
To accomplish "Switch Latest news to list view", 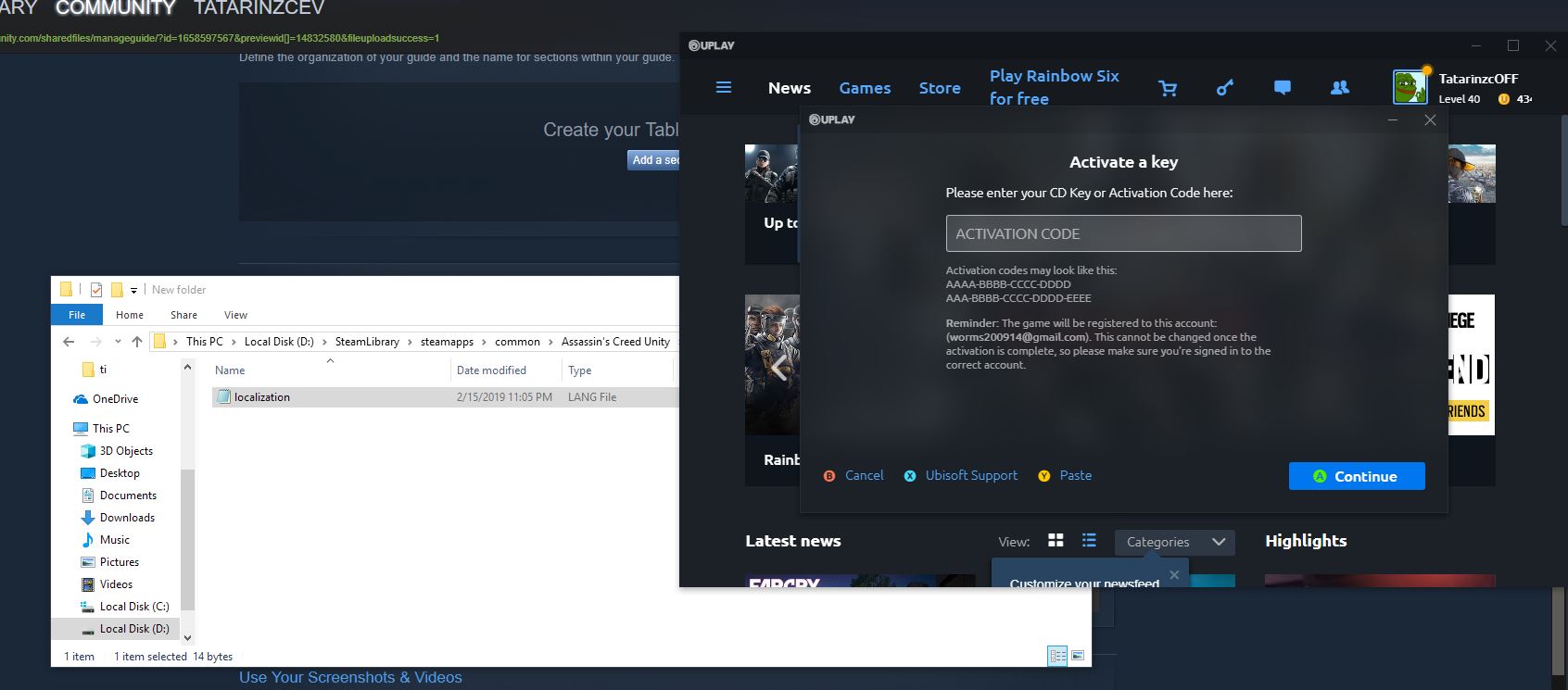I will point(1089,541).
